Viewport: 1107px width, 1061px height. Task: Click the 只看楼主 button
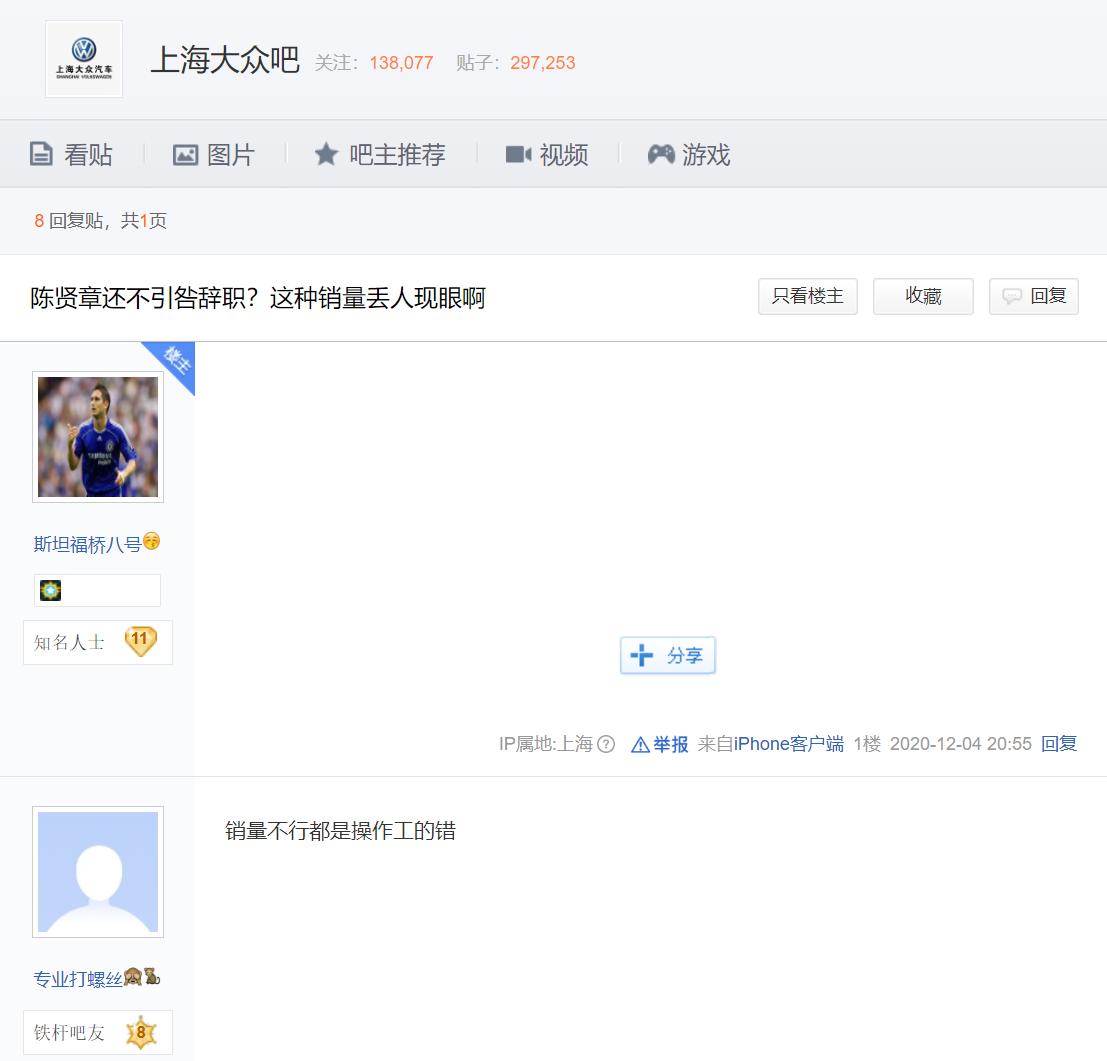pos(807,296)
